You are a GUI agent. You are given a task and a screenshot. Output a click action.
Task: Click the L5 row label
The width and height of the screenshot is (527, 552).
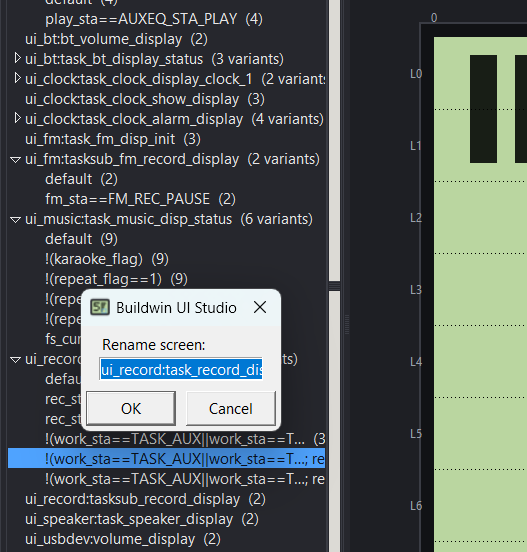pyautogui.click(x=416, y=434)
